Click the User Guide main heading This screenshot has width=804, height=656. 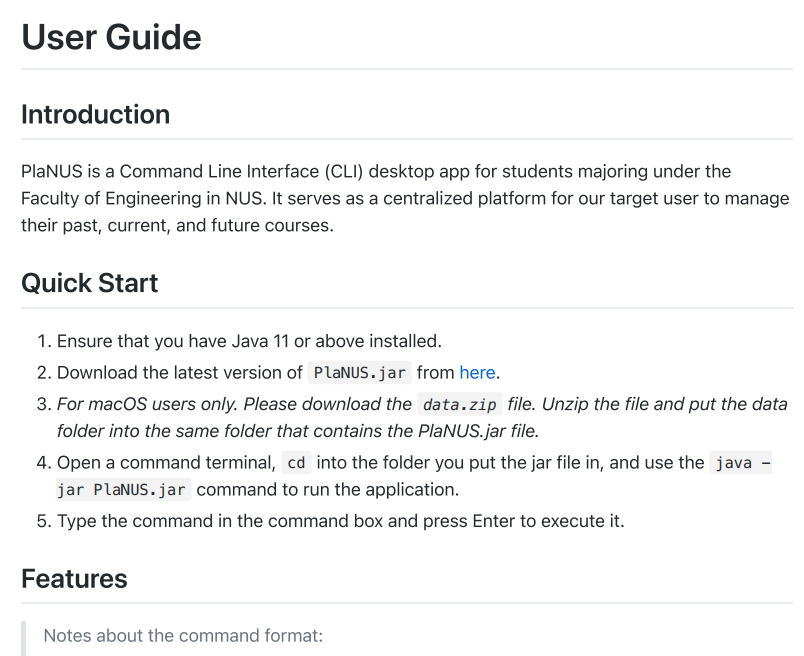coord(111,37)
